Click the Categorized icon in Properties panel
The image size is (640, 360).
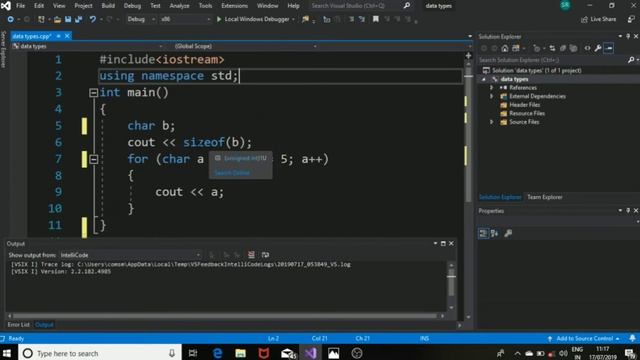coord(483,233)
